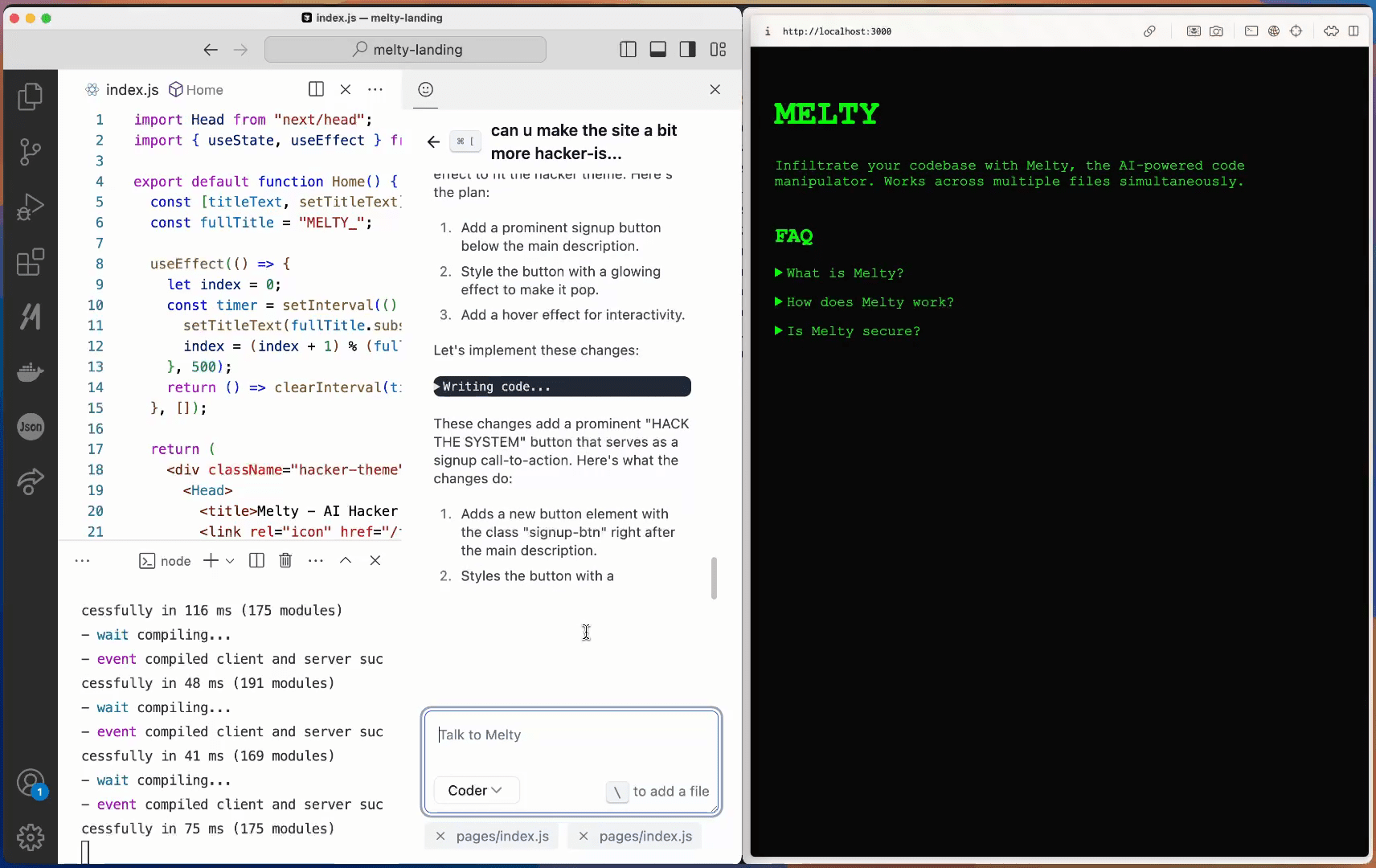This screenshot has height=868, width=1376.
Task: Close the terminal panel
Action: (375, 561)
